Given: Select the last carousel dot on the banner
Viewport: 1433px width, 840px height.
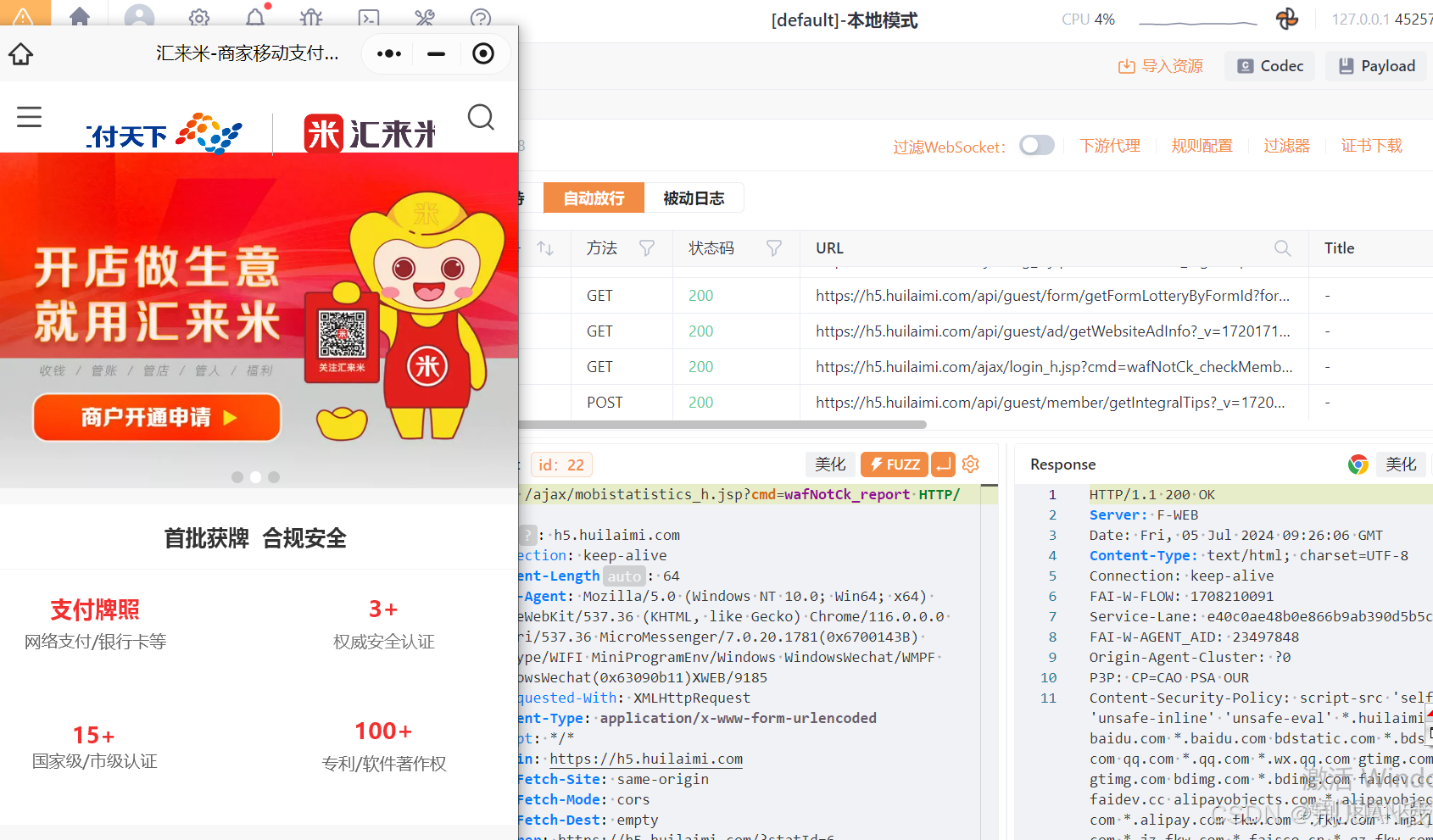Looking at the screenshot, I should tap(274, 477).
